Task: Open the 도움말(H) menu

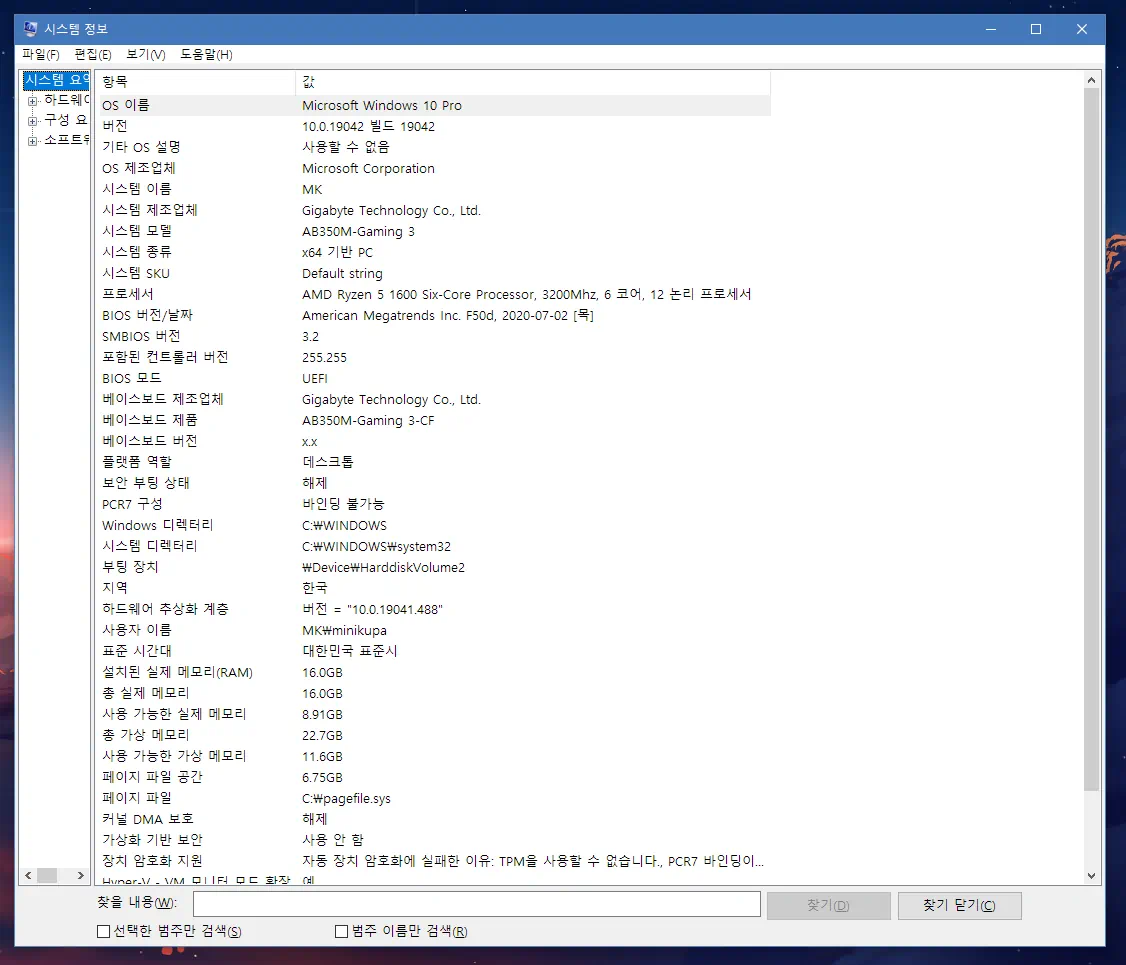Action: pyautogui.click(x=203, y=55)
